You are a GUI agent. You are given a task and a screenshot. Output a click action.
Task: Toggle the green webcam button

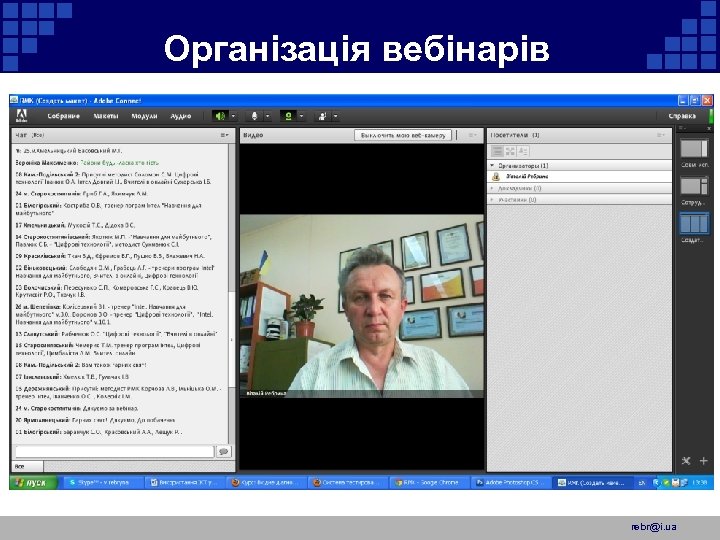click(x=288, y=116)
